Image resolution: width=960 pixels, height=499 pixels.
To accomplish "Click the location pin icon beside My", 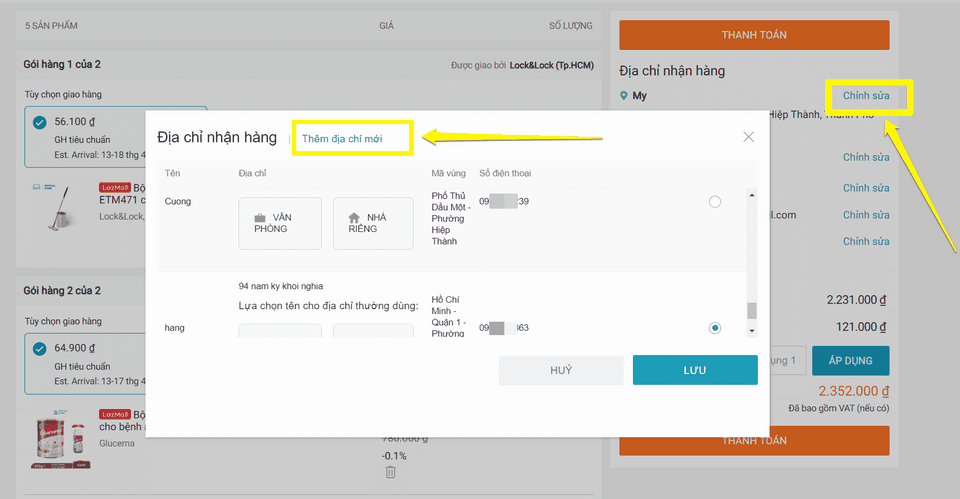I will (624, 96).
